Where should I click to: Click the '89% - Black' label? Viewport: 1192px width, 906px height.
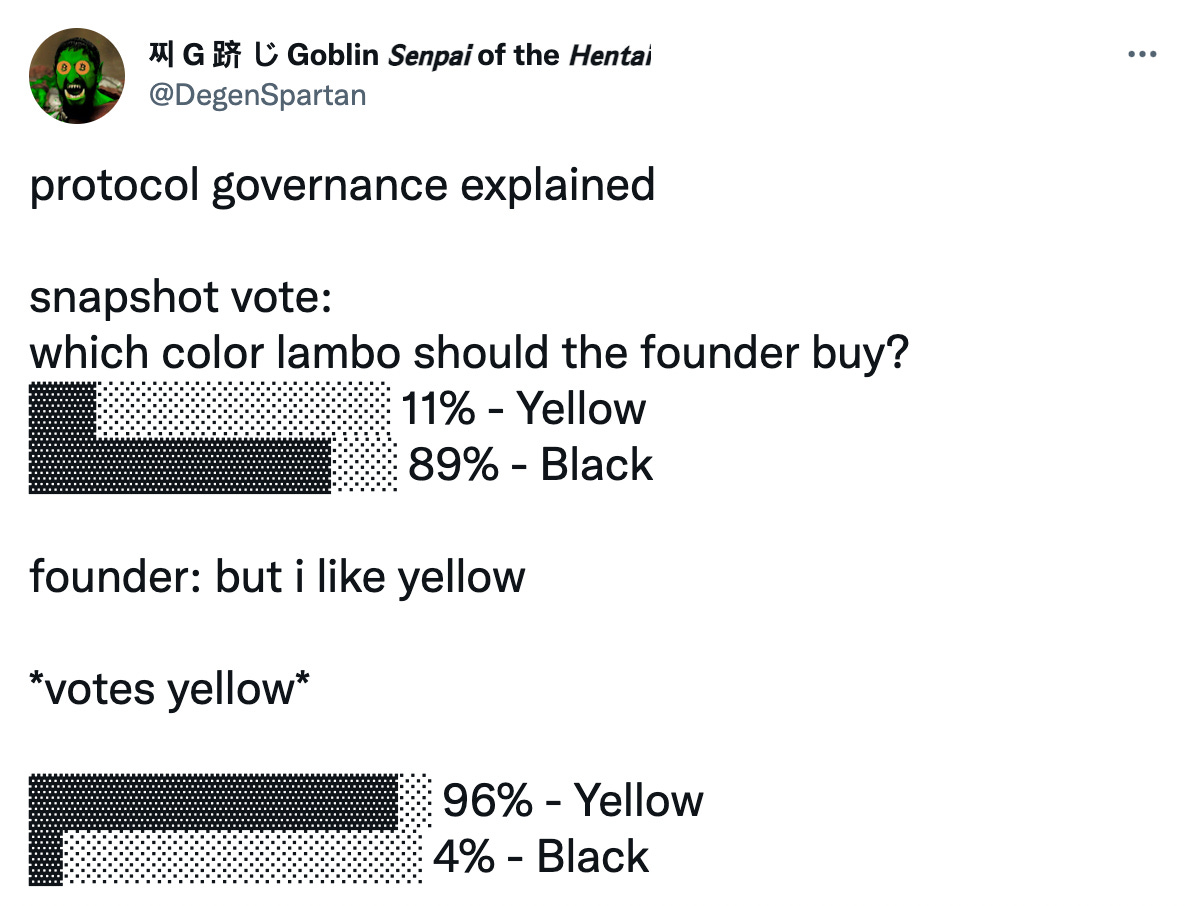click(x=530, y=464)
